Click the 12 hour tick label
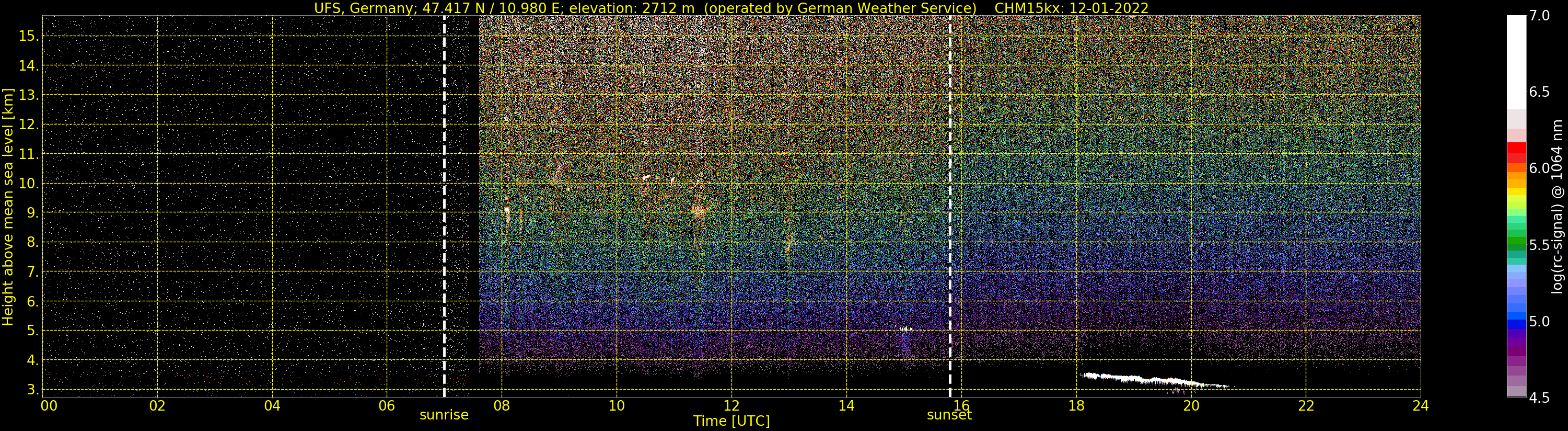1568x431 pixels. click(x=731, y=406)
